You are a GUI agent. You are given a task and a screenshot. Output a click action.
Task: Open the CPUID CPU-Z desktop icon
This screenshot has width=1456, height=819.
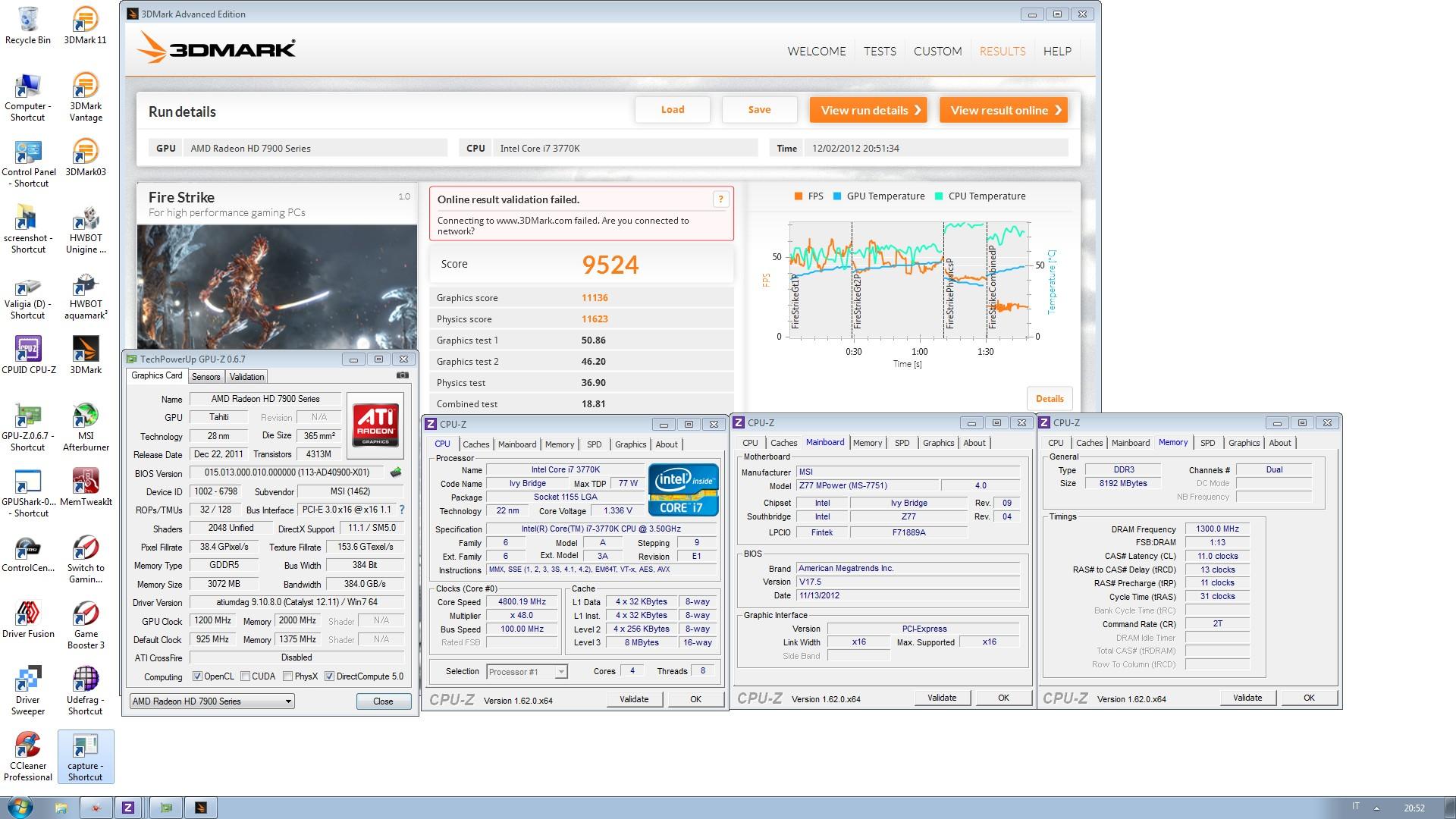[x=28, y=355]
